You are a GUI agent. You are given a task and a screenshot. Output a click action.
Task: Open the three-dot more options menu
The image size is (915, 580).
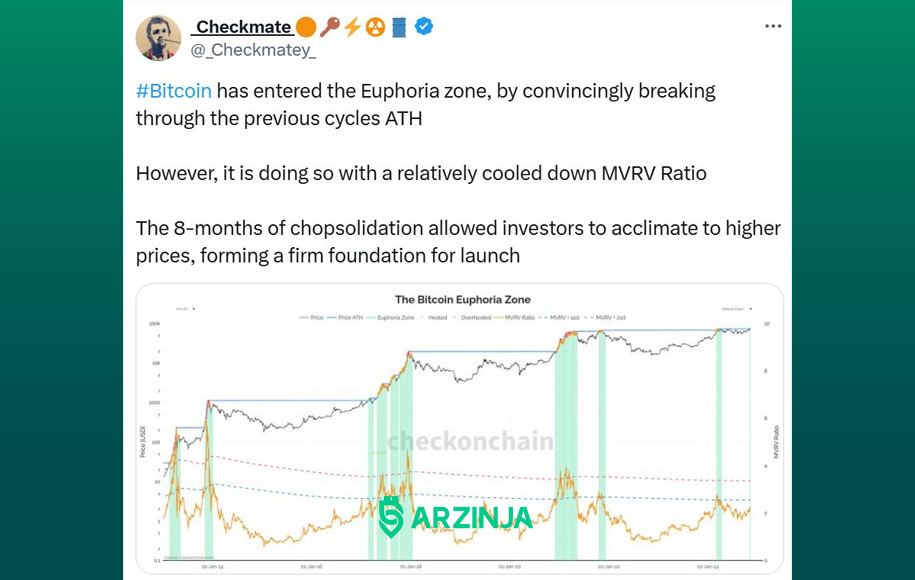point(773,26)
